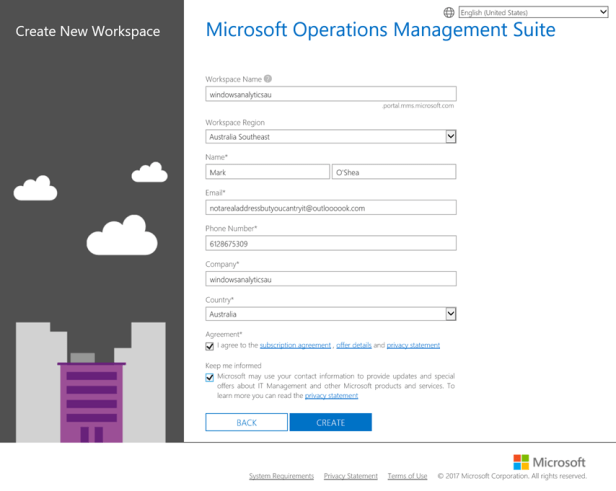Open privacy statement link in Agreement row
The image size is (616, 491).
413,345
